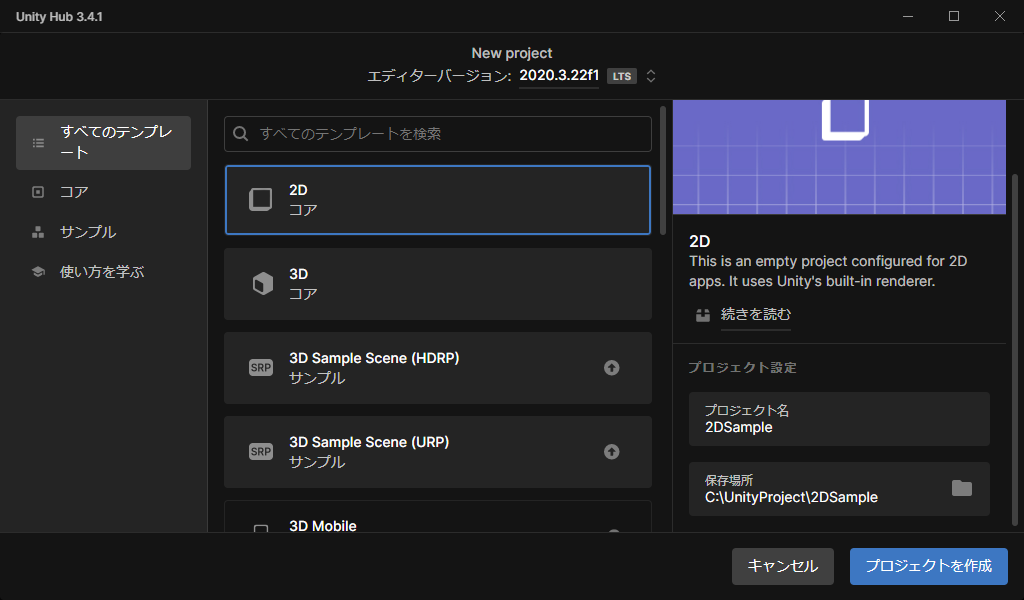Select the 使い方を学ぶ category
Viewport: 1024px width, 600px height.
103,272
